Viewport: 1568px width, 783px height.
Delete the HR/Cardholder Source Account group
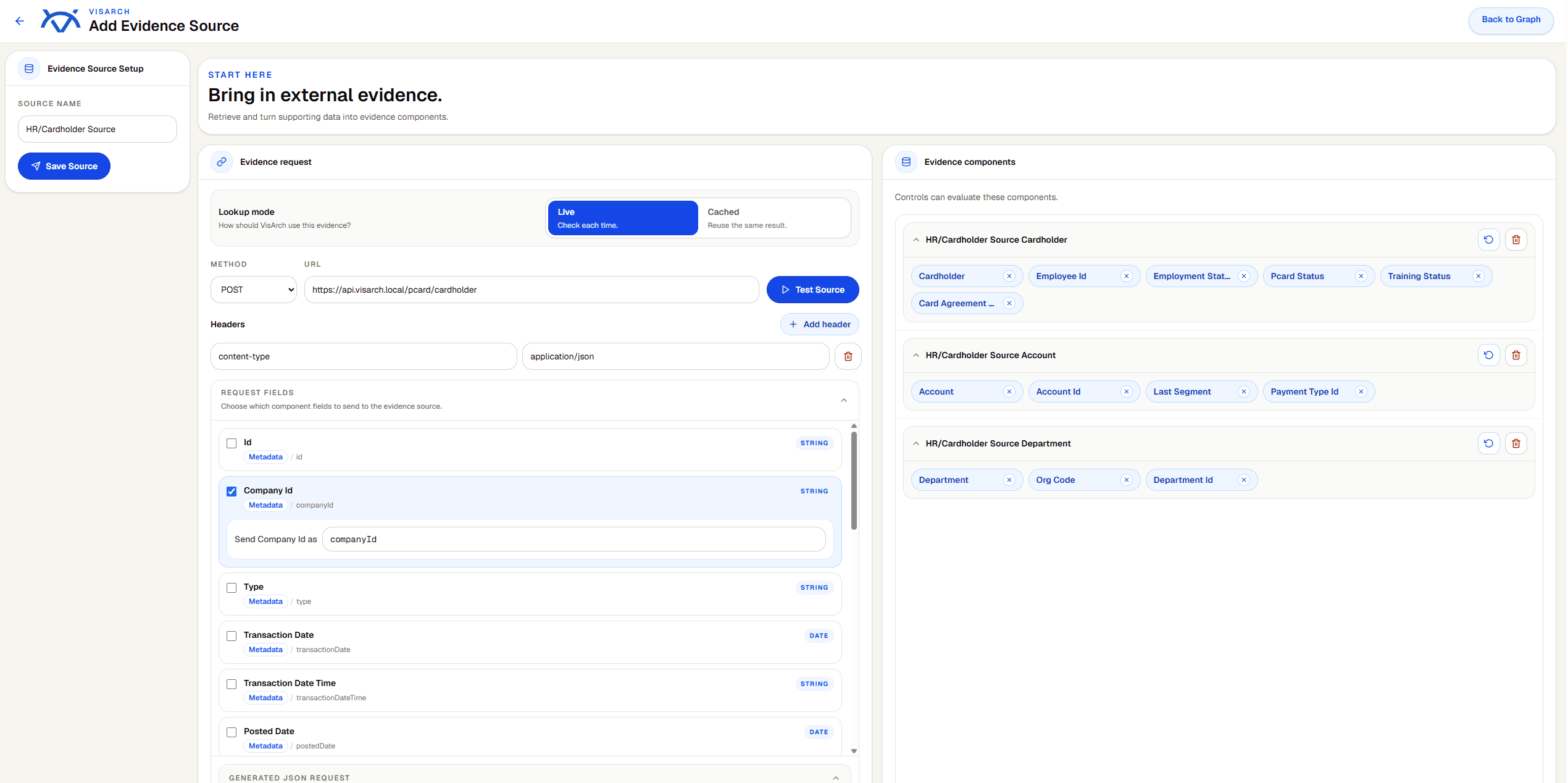(1516, 355)
